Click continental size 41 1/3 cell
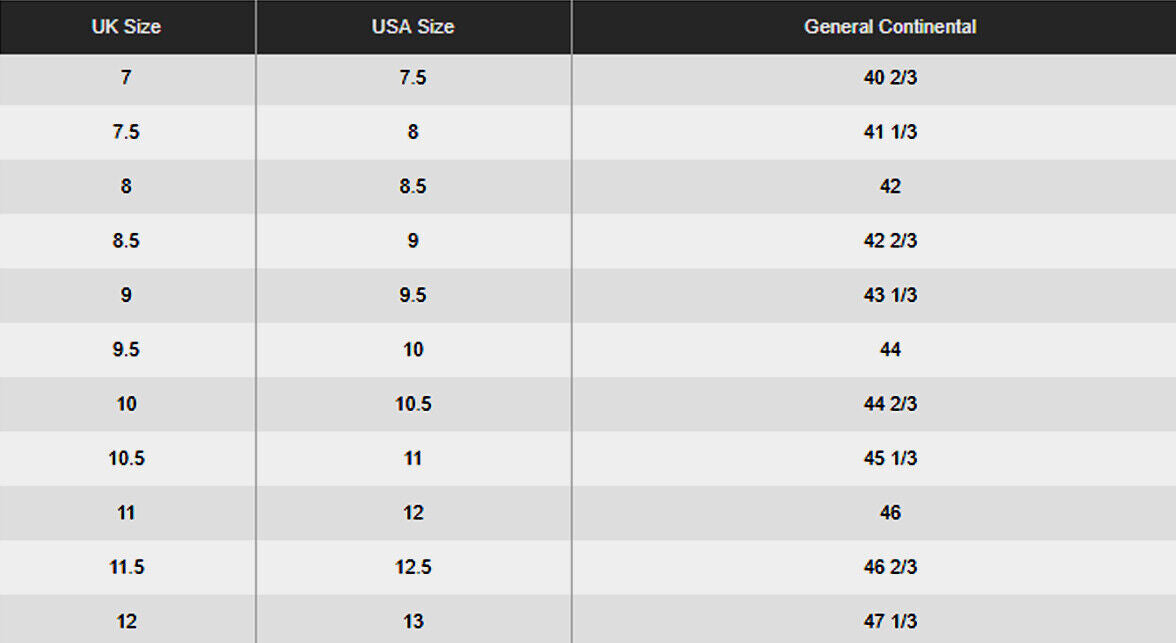The height and width of the screenshot is (643, 1176). click(890, 132)
